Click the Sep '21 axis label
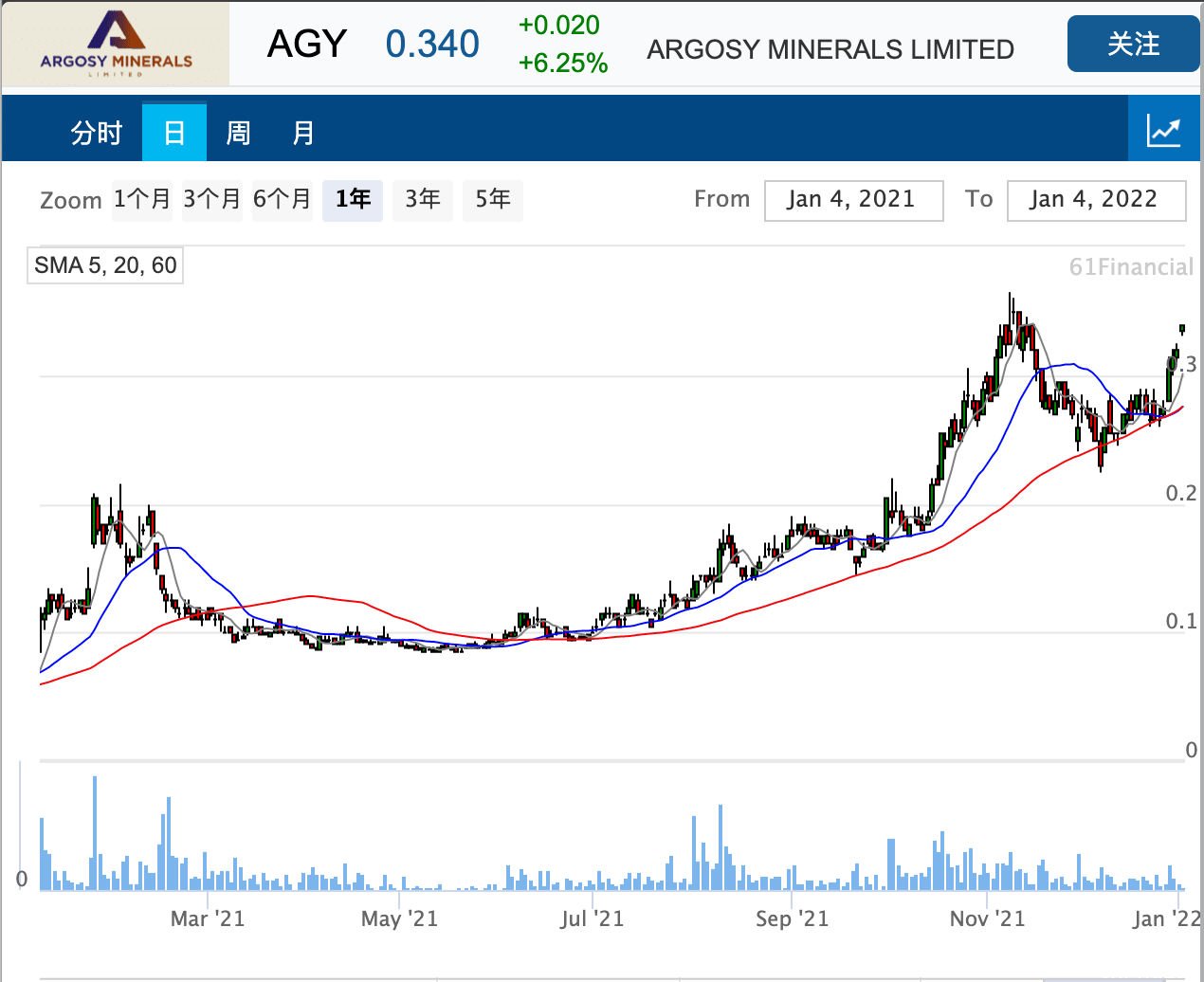1204x982 pixels. tap(793, 918)
